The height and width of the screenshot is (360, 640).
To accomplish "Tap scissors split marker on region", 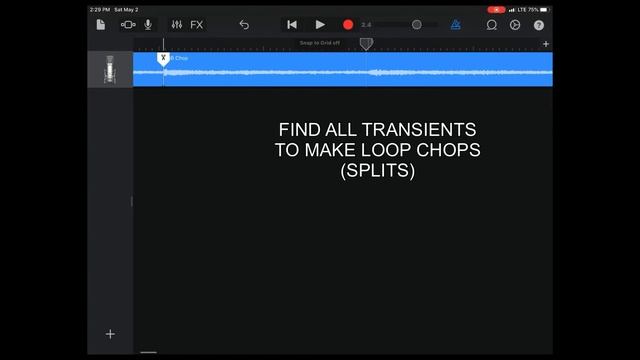I will (x=163, y=59).
